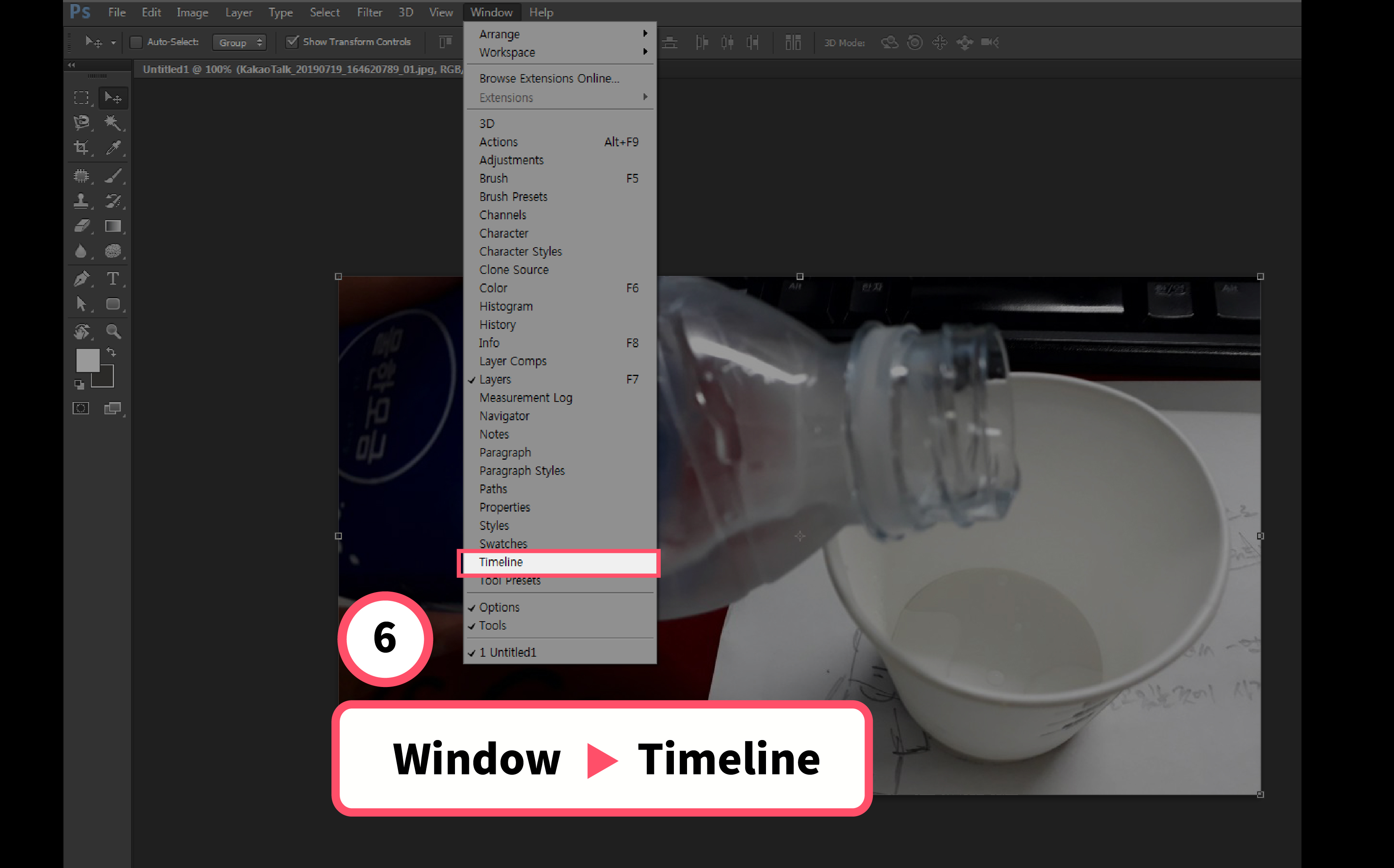Click Browse Extensions Online

click(549, 78)
